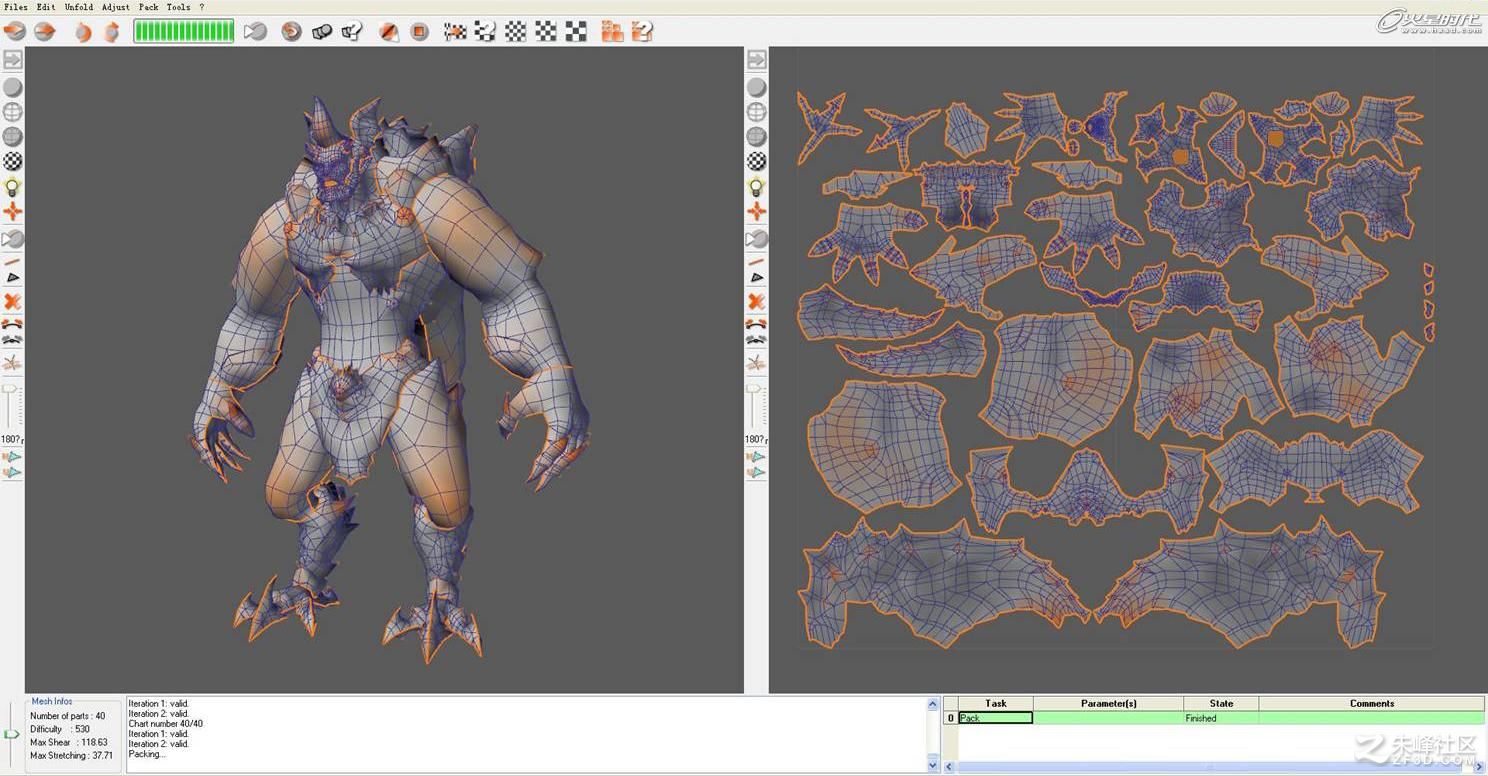Click the orange spiral unfold icon
This screenshot has width=1488, height=776.
pyautogui.click(x=291, y=32)
